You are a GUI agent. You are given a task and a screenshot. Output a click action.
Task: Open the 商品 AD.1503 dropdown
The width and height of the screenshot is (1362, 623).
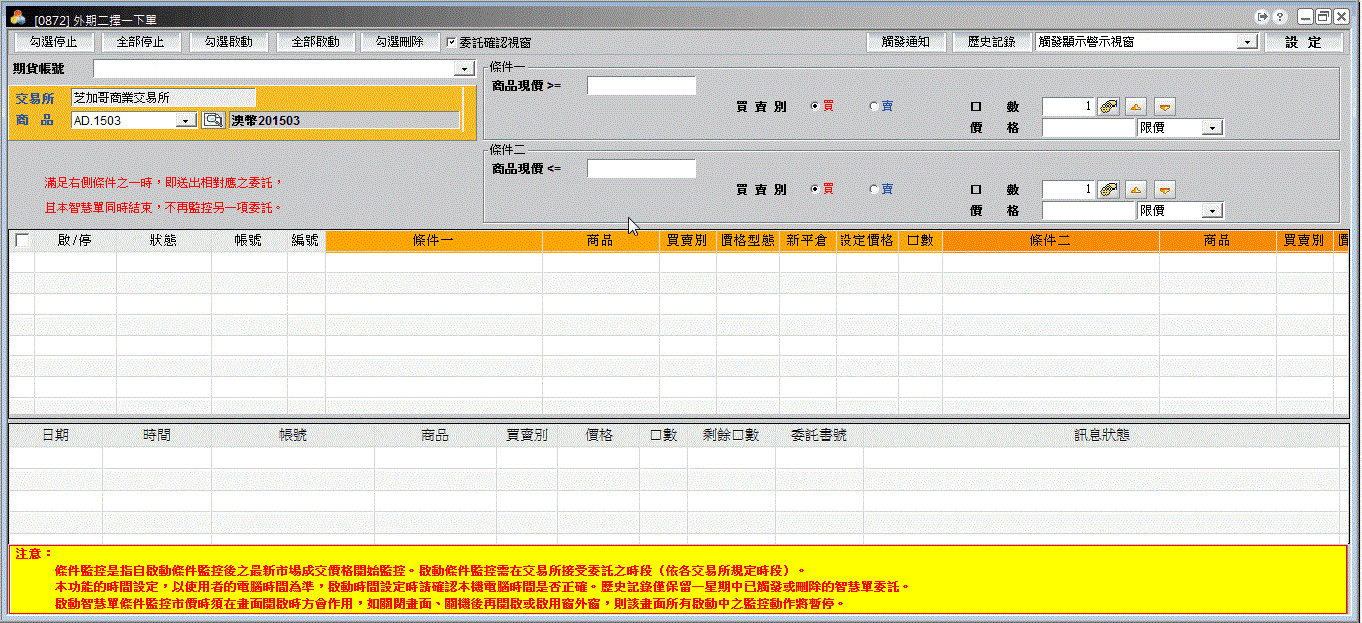pos(186,121)
